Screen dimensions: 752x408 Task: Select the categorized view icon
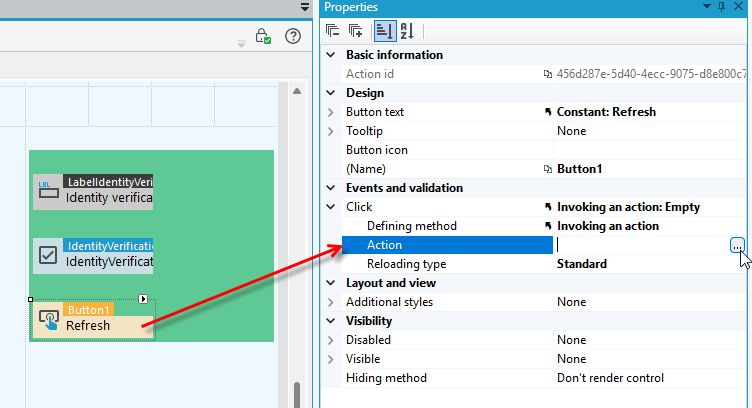coord(384,31)
